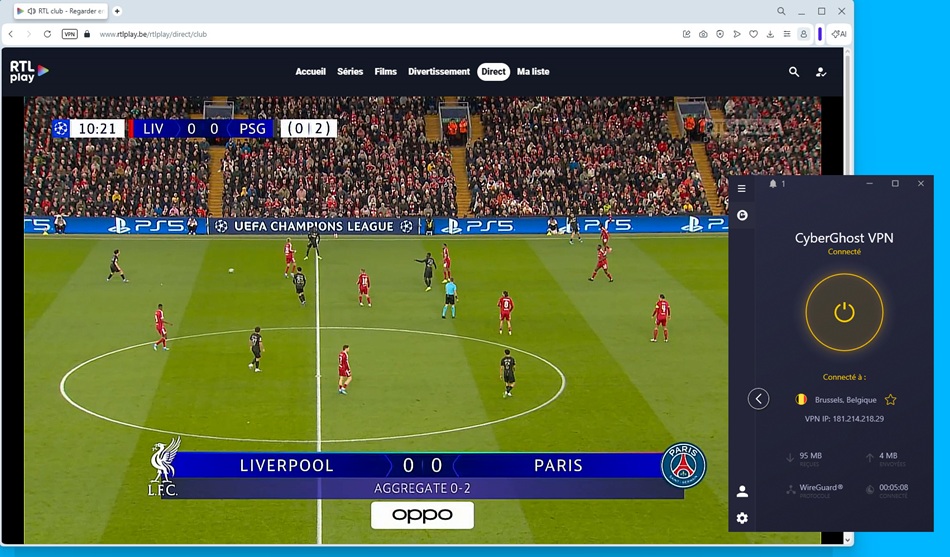Open CyberGhost notifications bell
The image size is (950, 557).
click(x=772, y=184)
